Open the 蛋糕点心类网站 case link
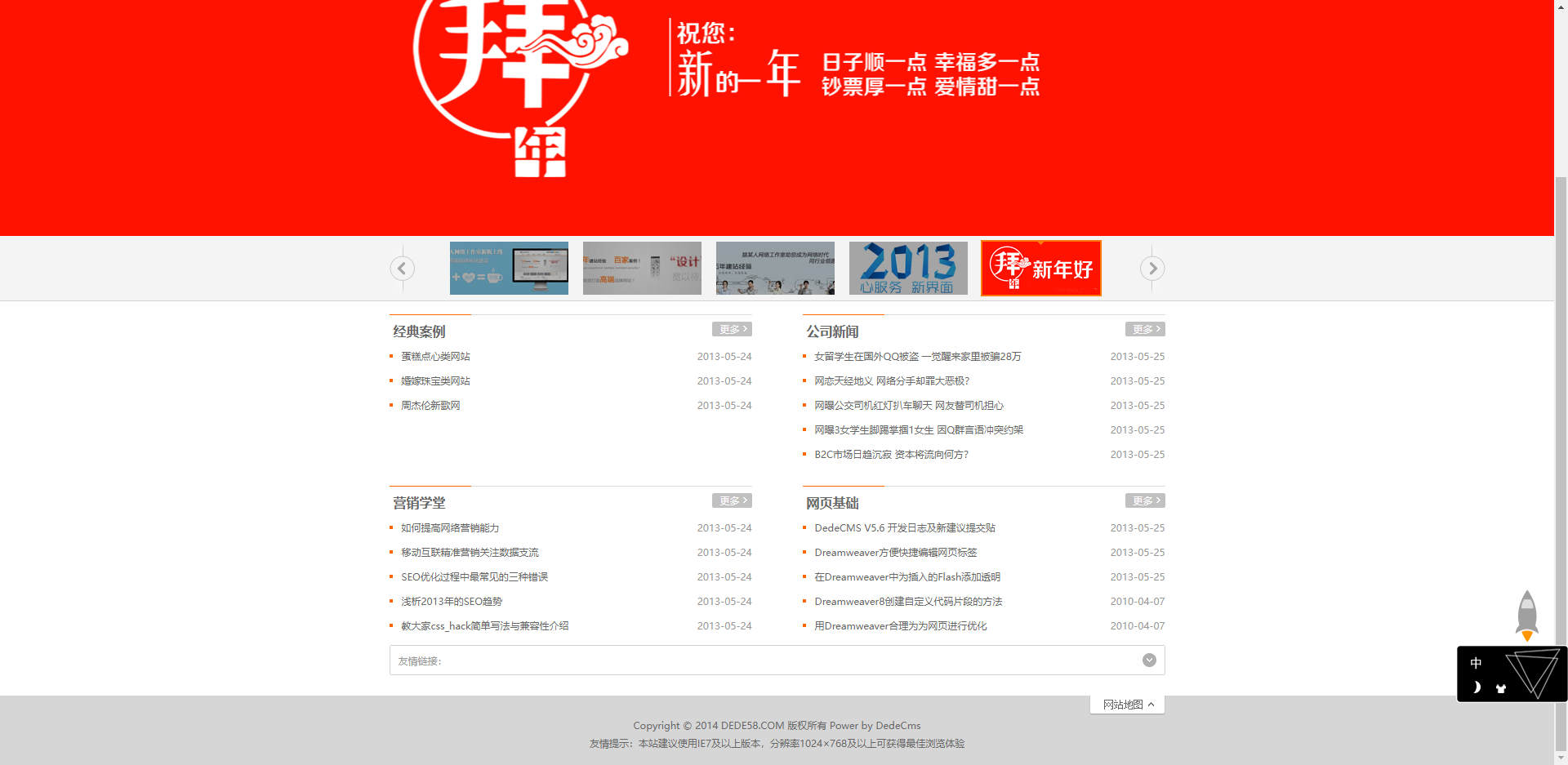Screen dimensions: 1568x765 coord(435,357)
